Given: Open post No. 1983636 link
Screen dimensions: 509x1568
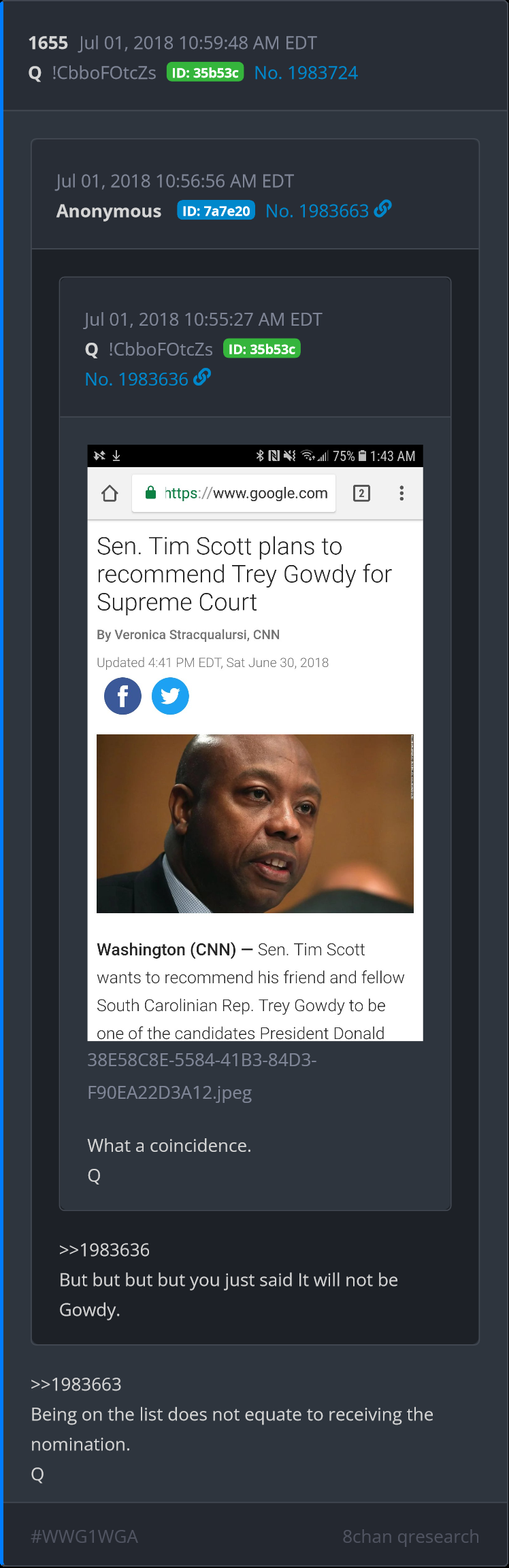Looking at the screenshot, I should 136,379.
